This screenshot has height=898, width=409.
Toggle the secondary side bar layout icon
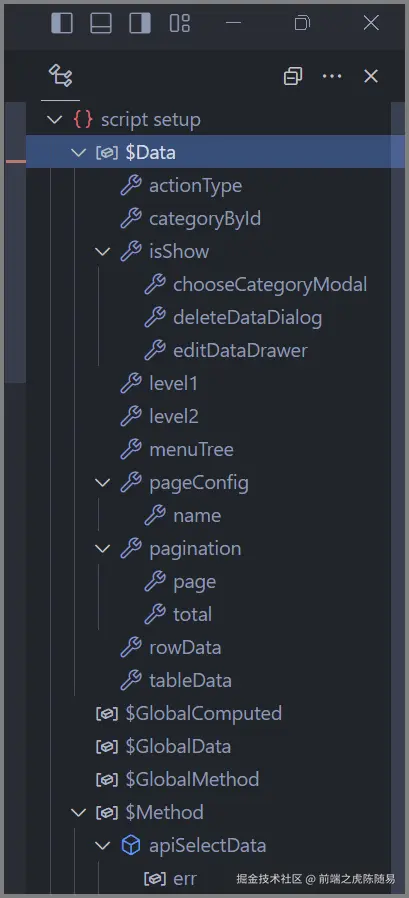pos(140,23)
